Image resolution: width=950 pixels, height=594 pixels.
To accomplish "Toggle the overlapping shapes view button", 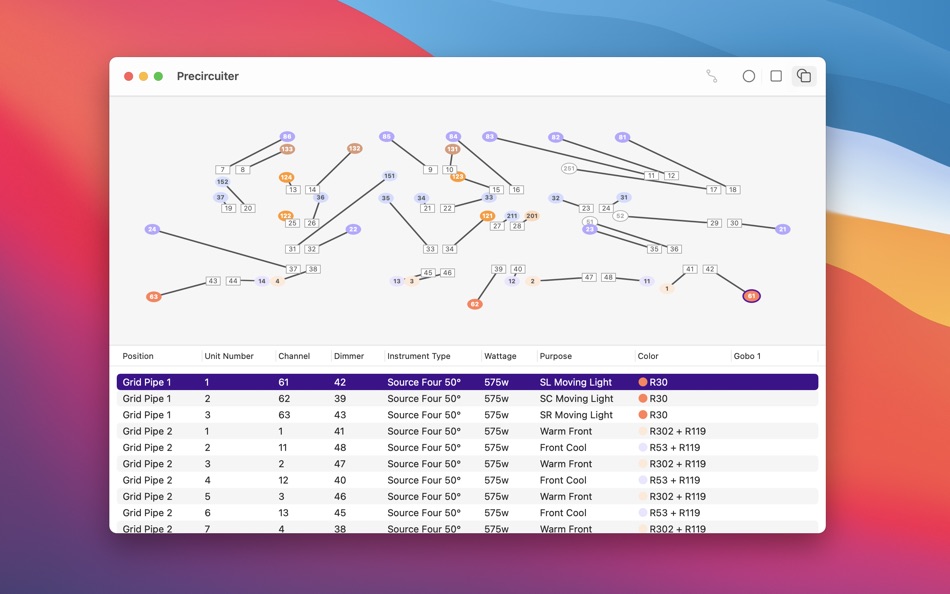I will point(804,76).
